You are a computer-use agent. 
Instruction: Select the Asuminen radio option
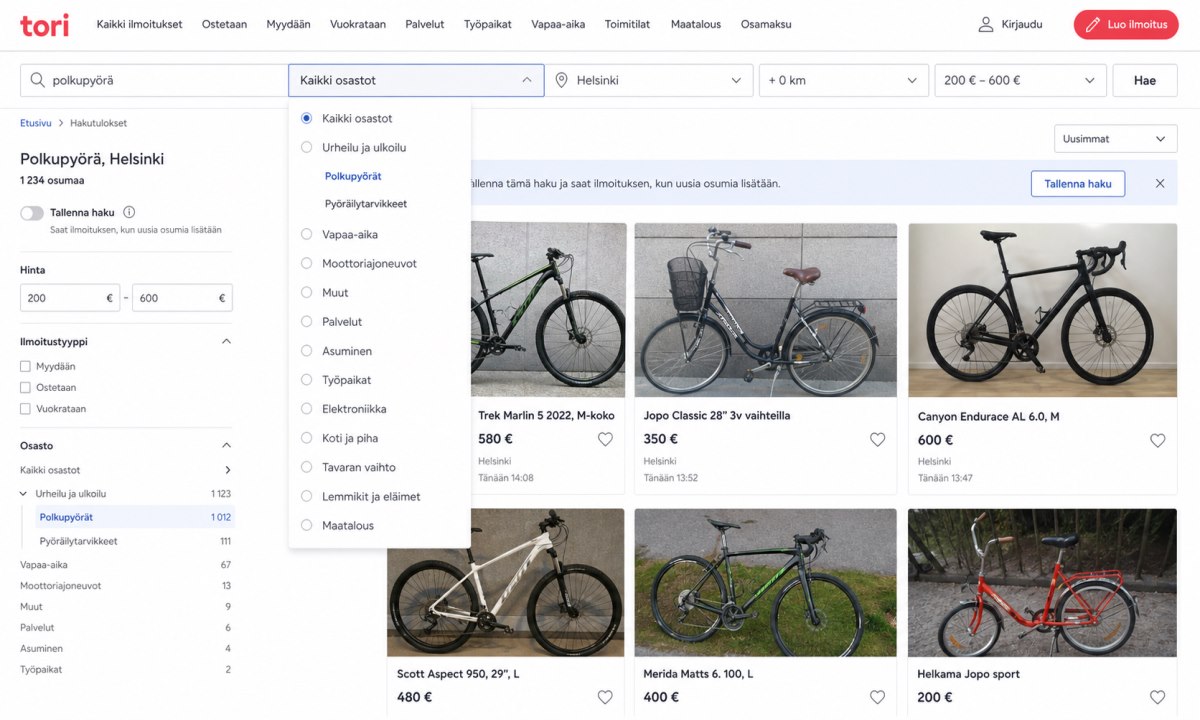point(307,351)
